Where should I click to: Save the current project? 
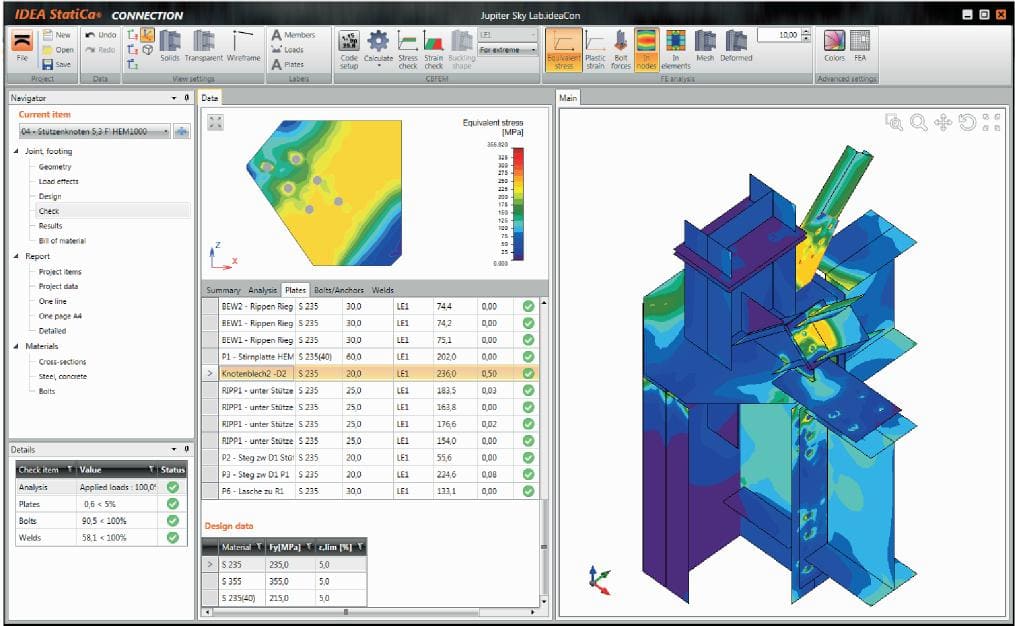[x=57, y=64]
